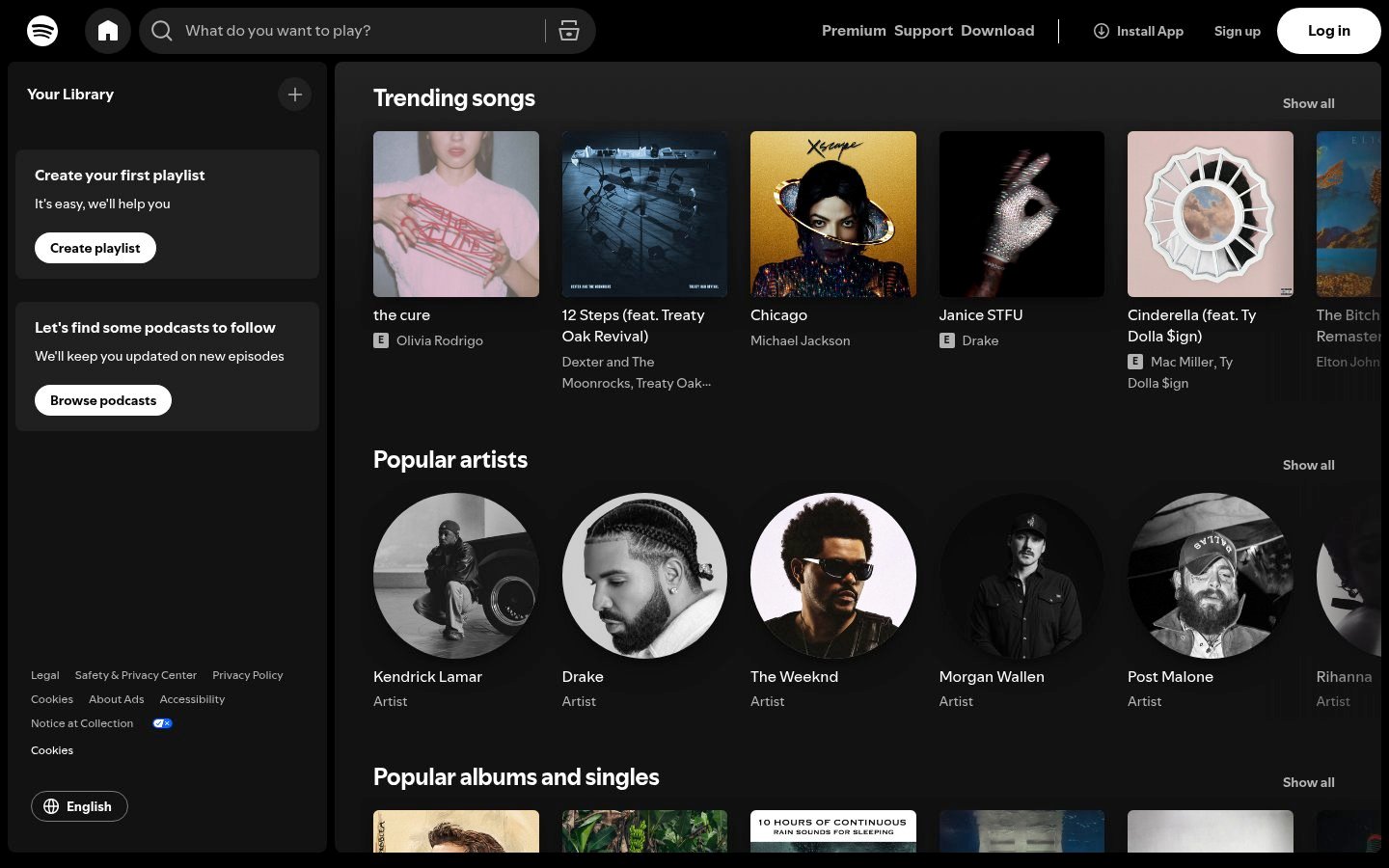Screen dimensions: 1389x868
Task: Open Cinderella cover art
Action: [1211, 214]
